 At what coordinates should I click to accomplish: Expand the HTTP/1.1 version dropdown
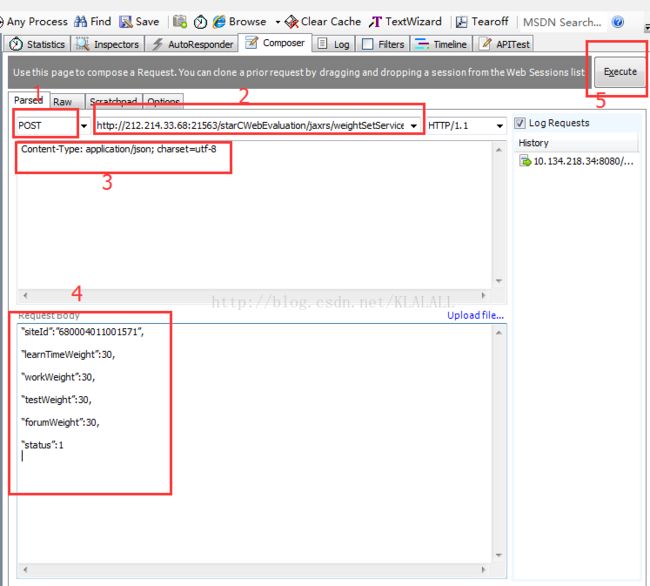[498, 126]
